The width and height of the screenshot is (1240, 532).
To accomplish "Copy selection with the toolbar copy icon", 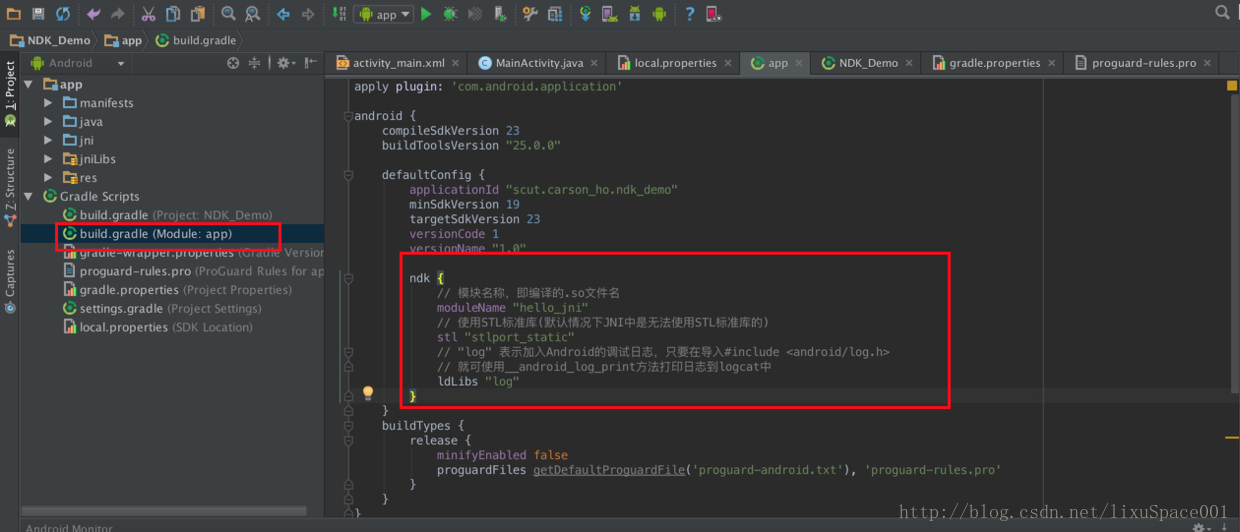I will click(173, 14).
